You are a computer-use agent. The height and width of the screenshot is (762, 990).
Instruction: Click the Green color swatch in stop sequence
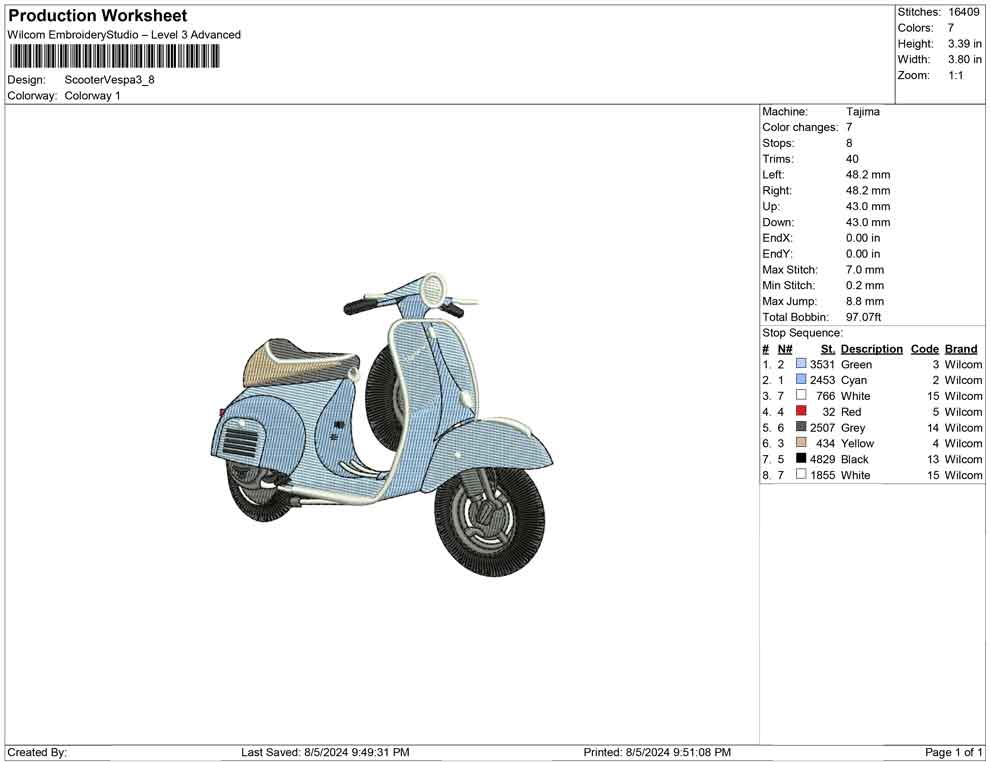[801, 364]
